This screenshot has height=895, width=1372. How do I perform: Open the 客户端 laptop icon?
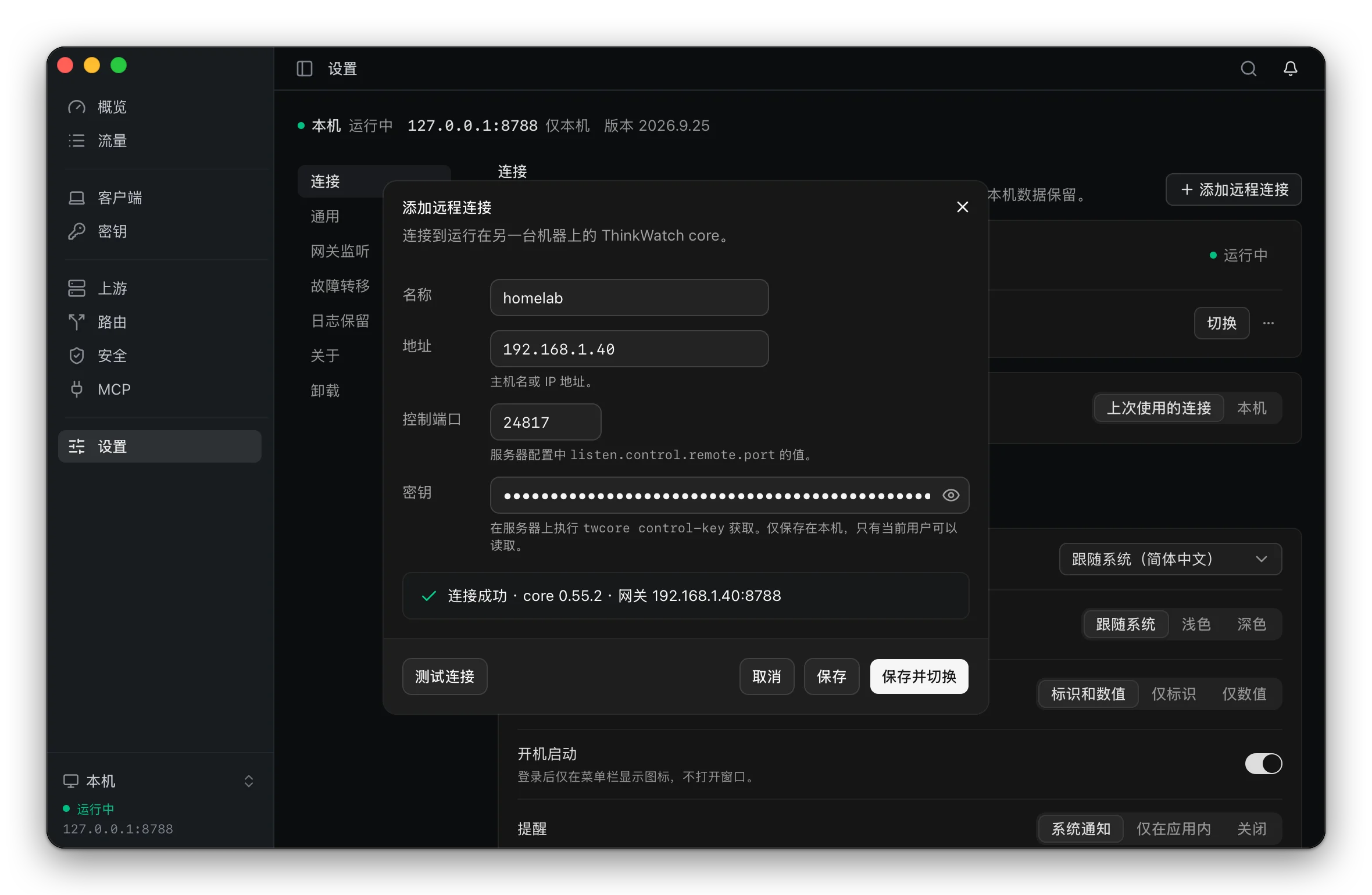(x=77, y=198)
